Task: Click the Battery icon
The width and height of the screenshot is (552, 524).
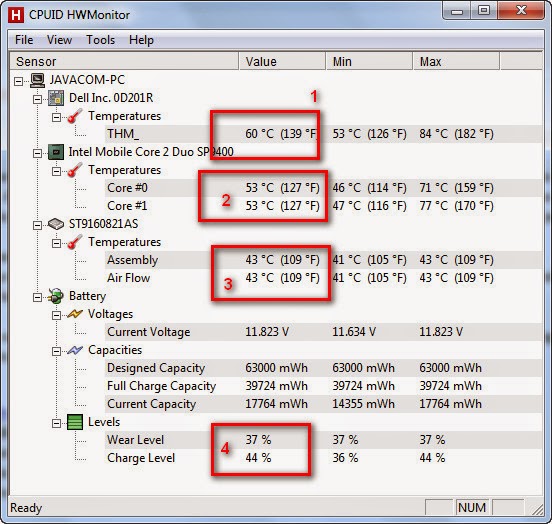Action: pyautogui.click(x=56, y=296)
